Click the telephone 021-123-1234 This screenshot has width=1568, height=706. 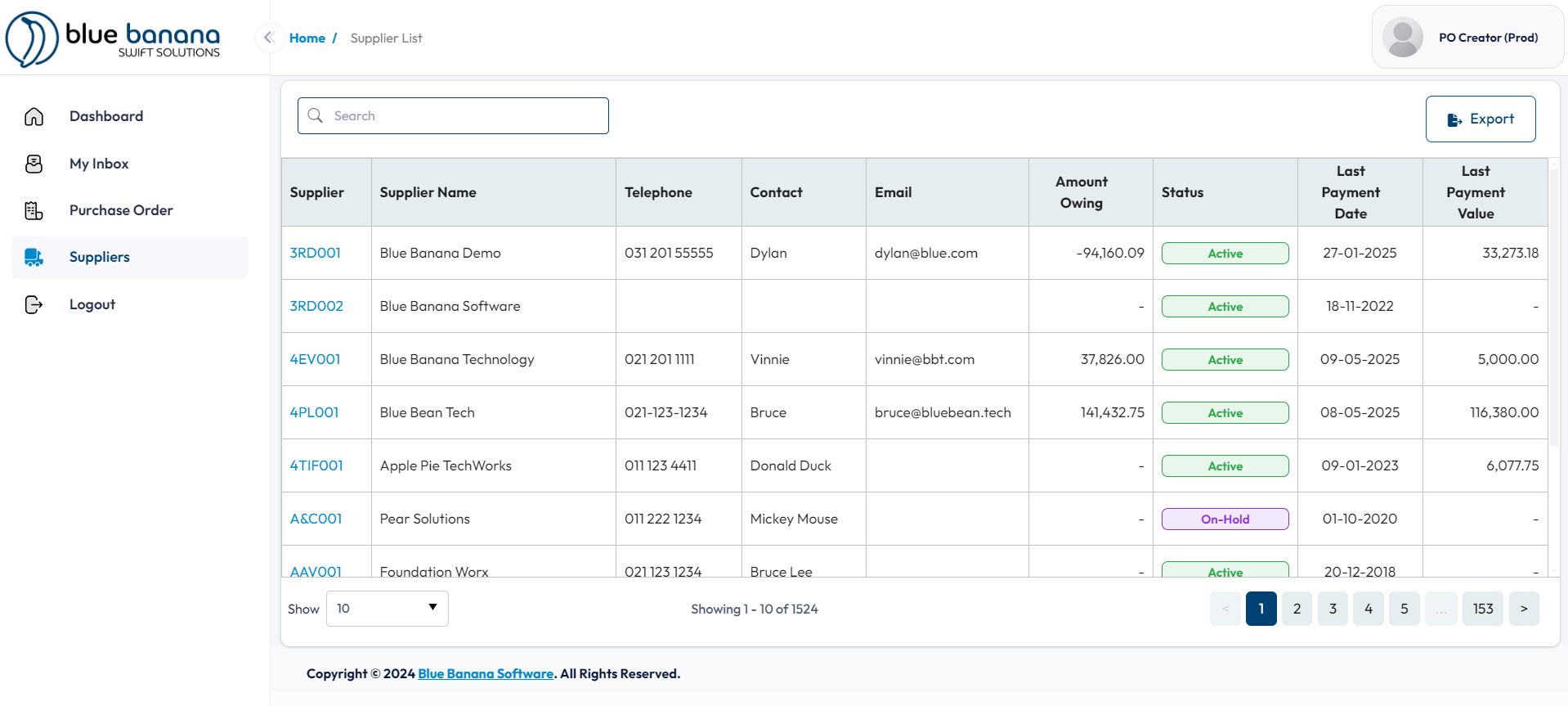coord(666,412)
